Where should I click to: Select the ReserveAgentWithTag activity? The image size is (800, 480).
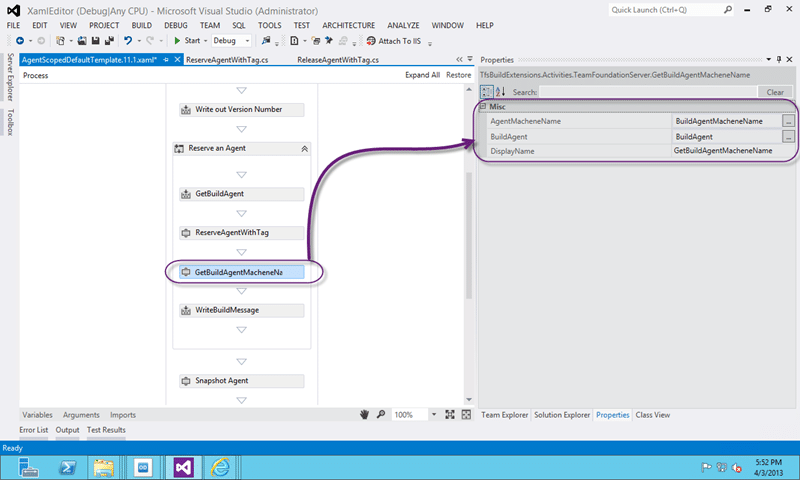242,233
